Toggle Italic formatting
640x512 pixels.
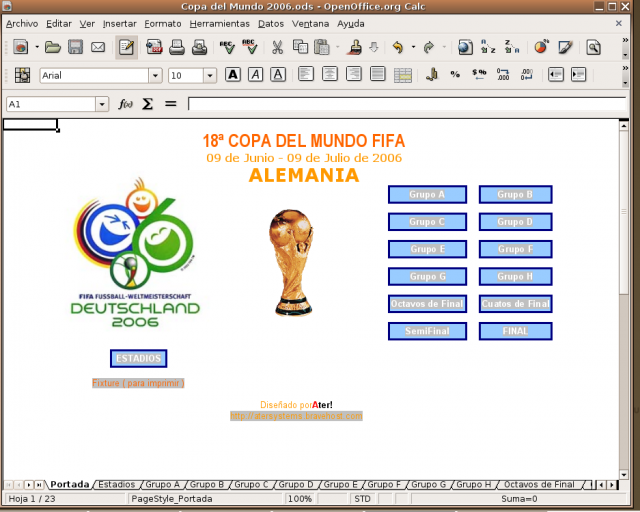(256, 75)
